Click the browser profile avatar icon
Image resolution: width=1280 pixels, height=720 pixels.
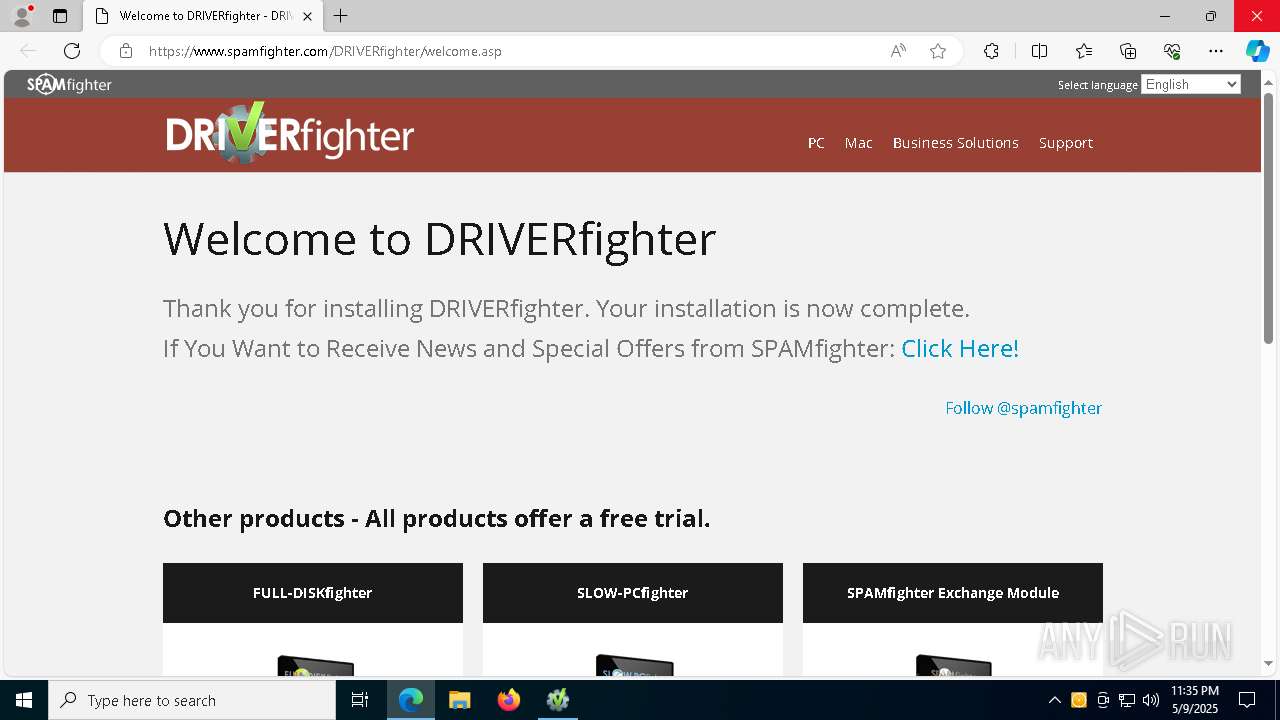[21, 16]
